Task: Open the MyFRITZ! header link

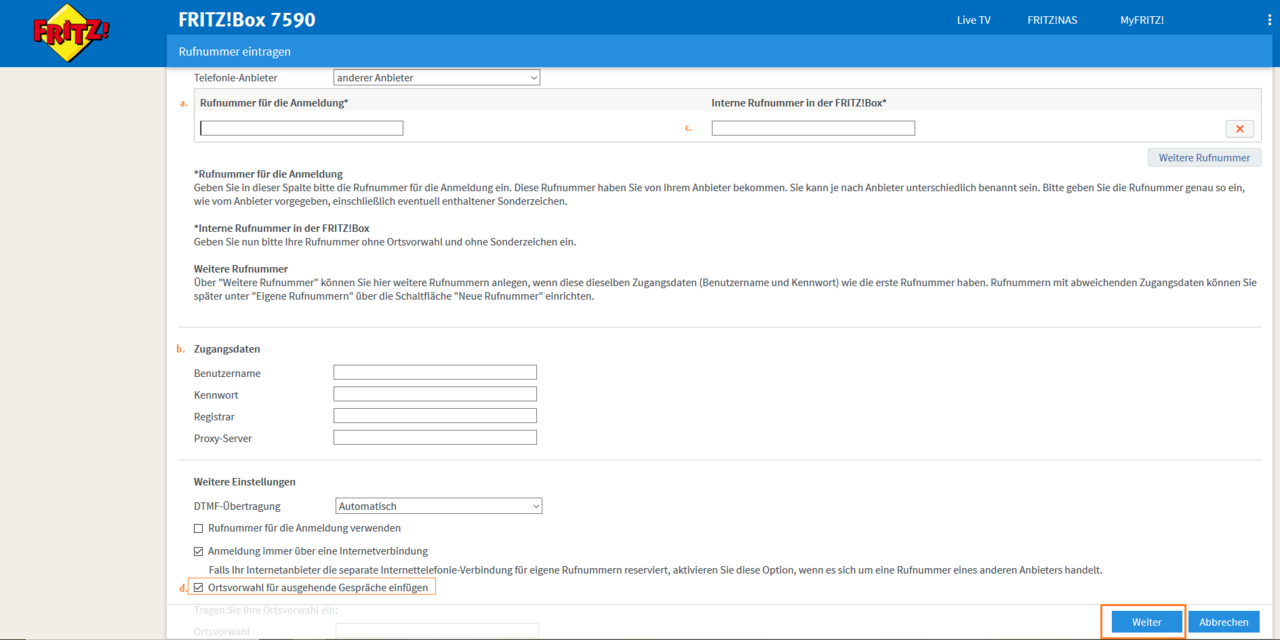Action: click(1141, 20)
